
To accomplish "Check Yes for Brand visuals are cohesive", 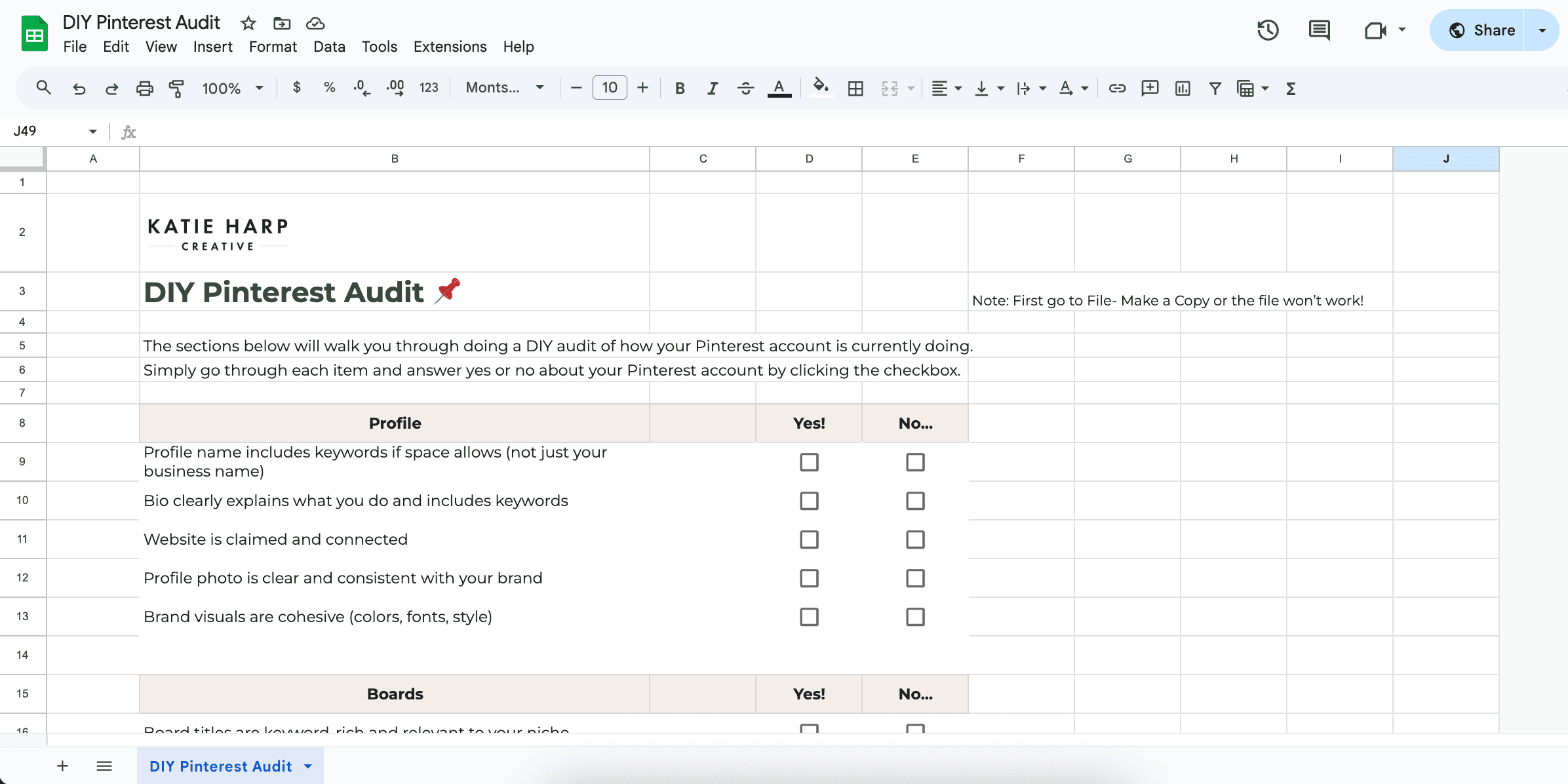I will 809,617.
